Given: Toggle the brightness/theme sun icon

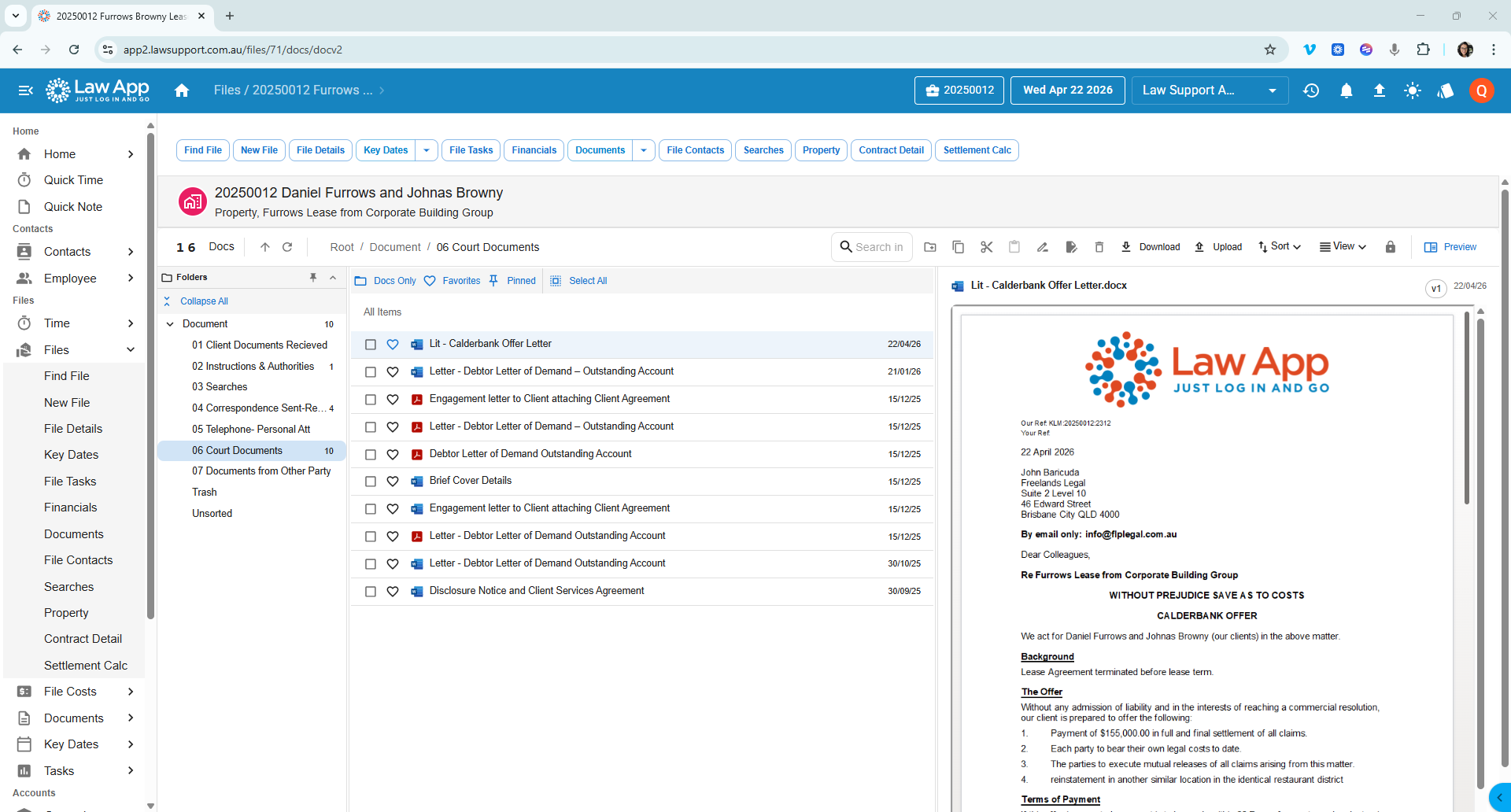Looking at the screenshot, I should [1413, 90].
